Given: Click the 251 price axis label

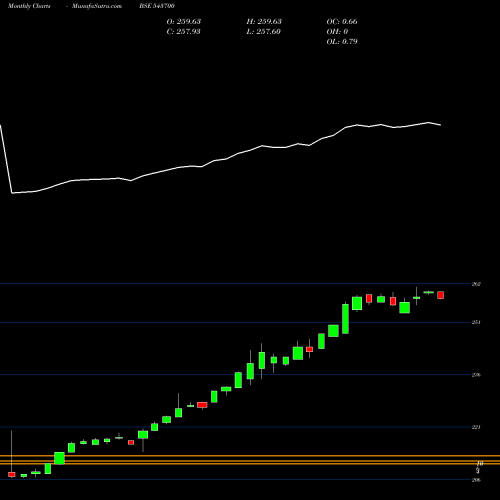Looking at the screenshot, I should [476, 322].
